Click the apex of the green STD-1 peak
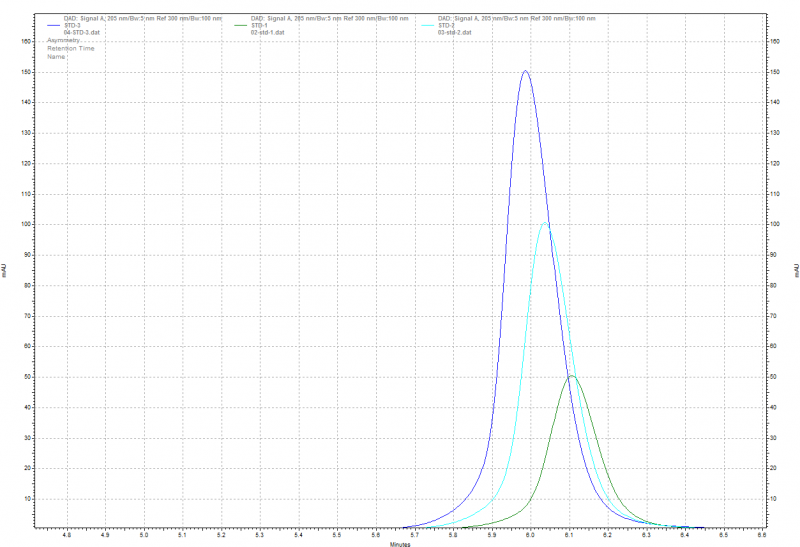Viewport: 800px width, 547px height. 571,376
